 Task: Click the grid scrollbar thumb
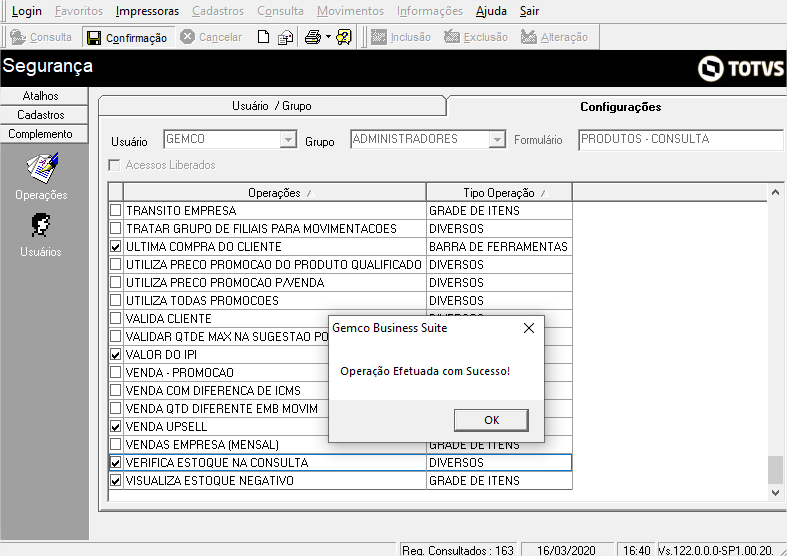coord(775,470)
